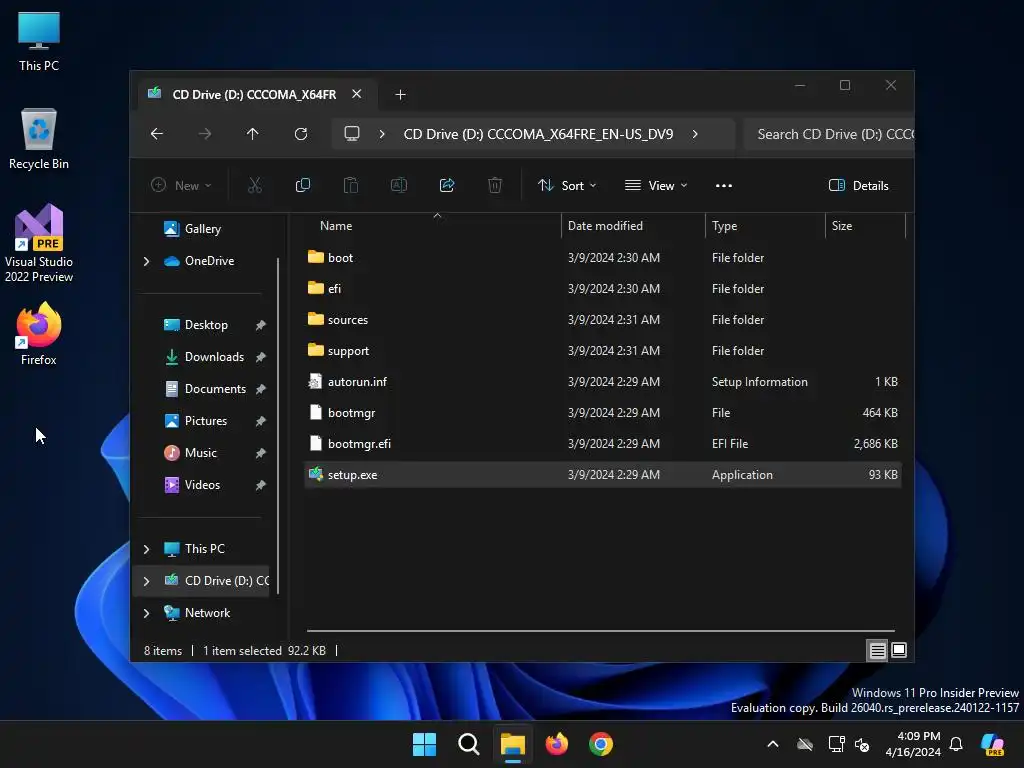1024x768 pixels.
Task: Open Copilot preview in taskbar
Action: [x=992, y=744]
